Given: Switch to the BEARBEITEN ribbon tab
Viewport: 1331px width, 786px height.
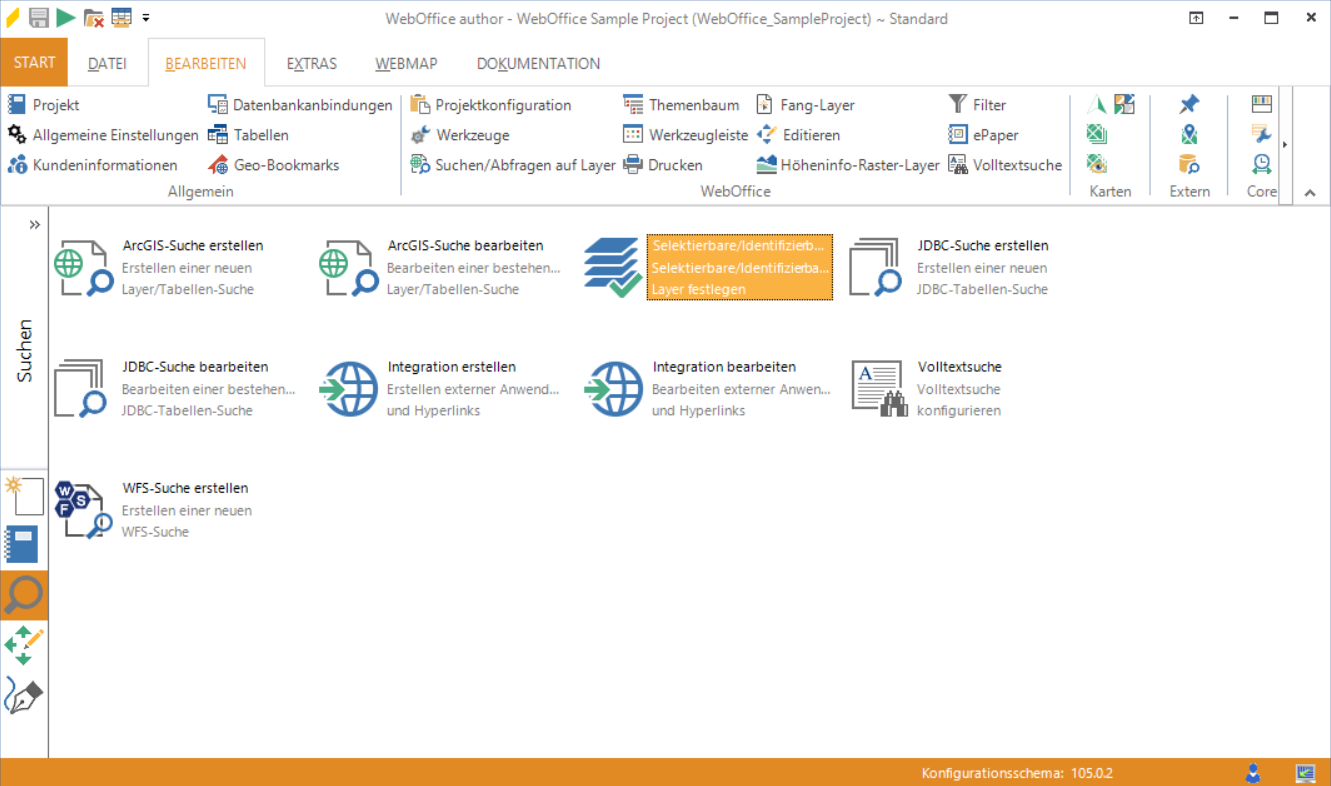Looking at the screenshot, I should click(206, 63).
